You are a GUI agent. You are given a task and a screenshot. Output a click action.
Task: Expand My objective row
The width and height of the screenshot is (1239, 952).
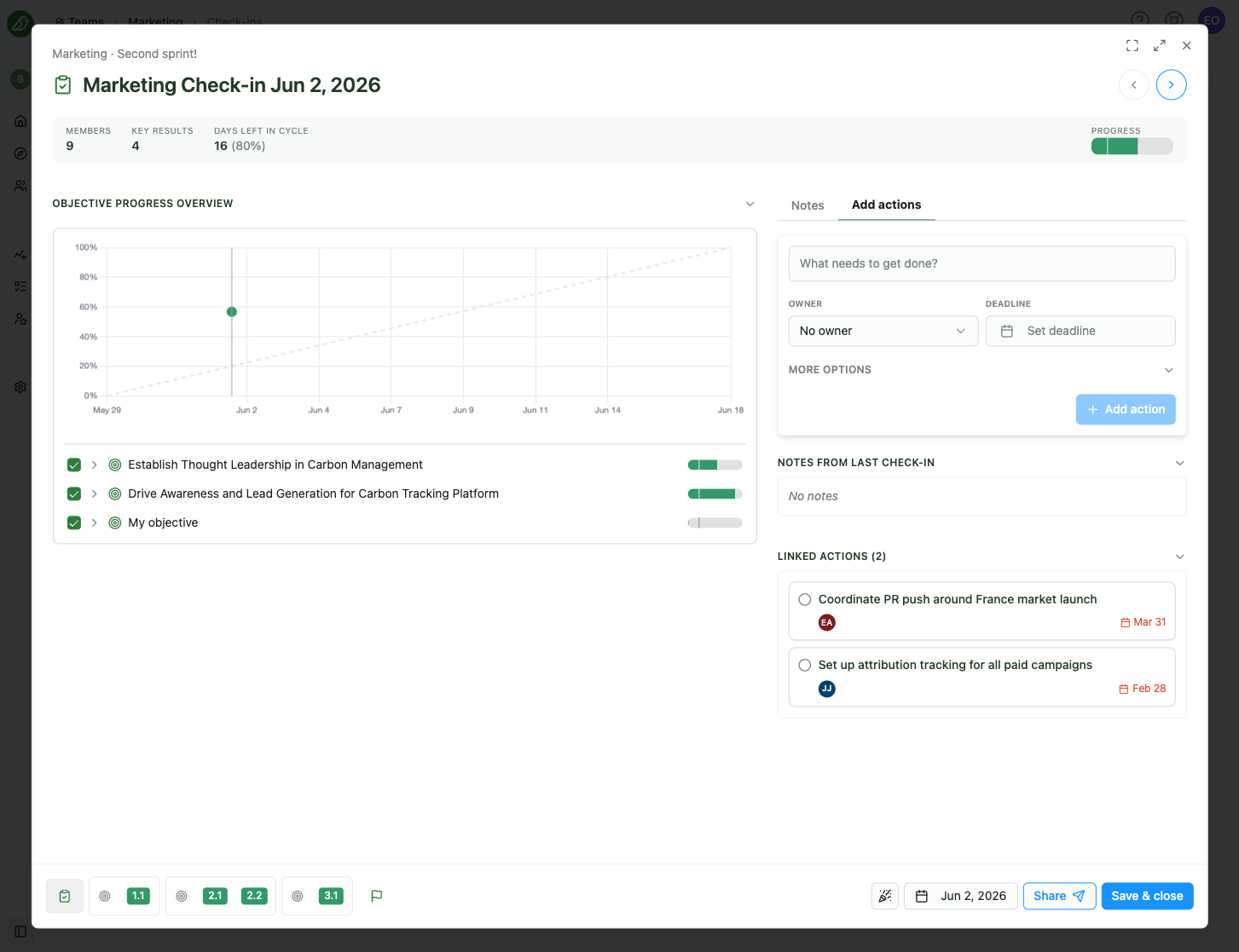coord(95,522)
